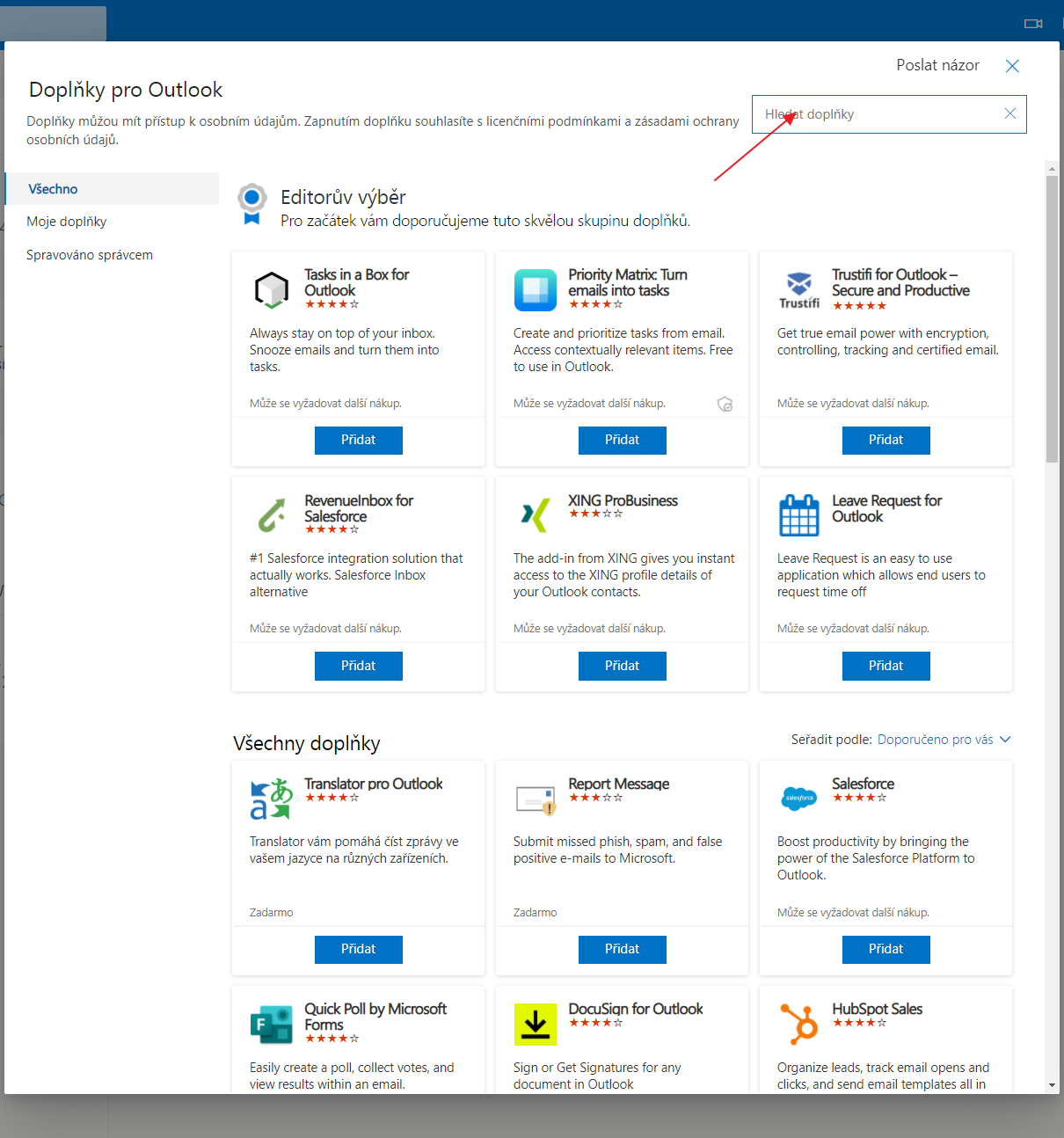Click the Quick Poll Microsoft Forms icon
Image resolution: width=1064 pixels, height=1138 pixels.
coord(272,1025)
